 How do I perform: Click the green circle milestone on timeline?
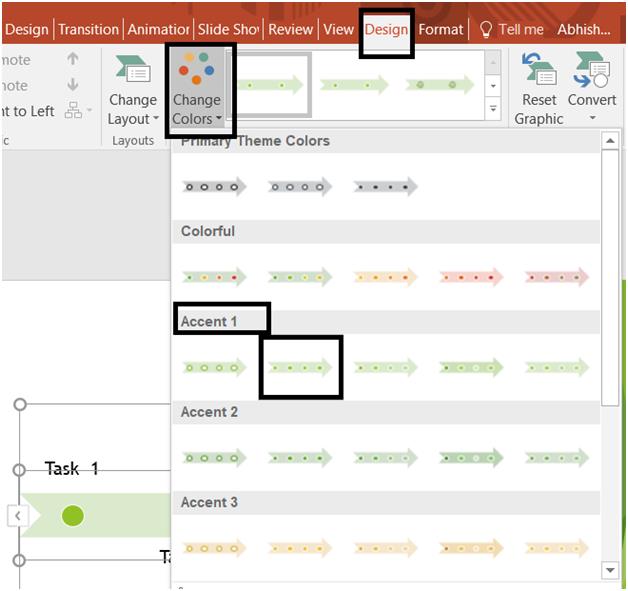coord(73,516)
